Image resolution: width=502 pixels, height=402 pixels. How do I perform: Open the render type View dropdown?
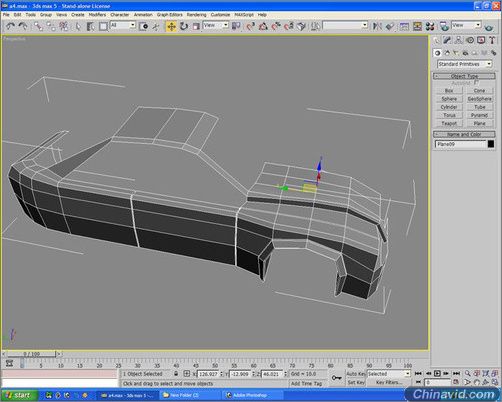[x=466, y=25]
